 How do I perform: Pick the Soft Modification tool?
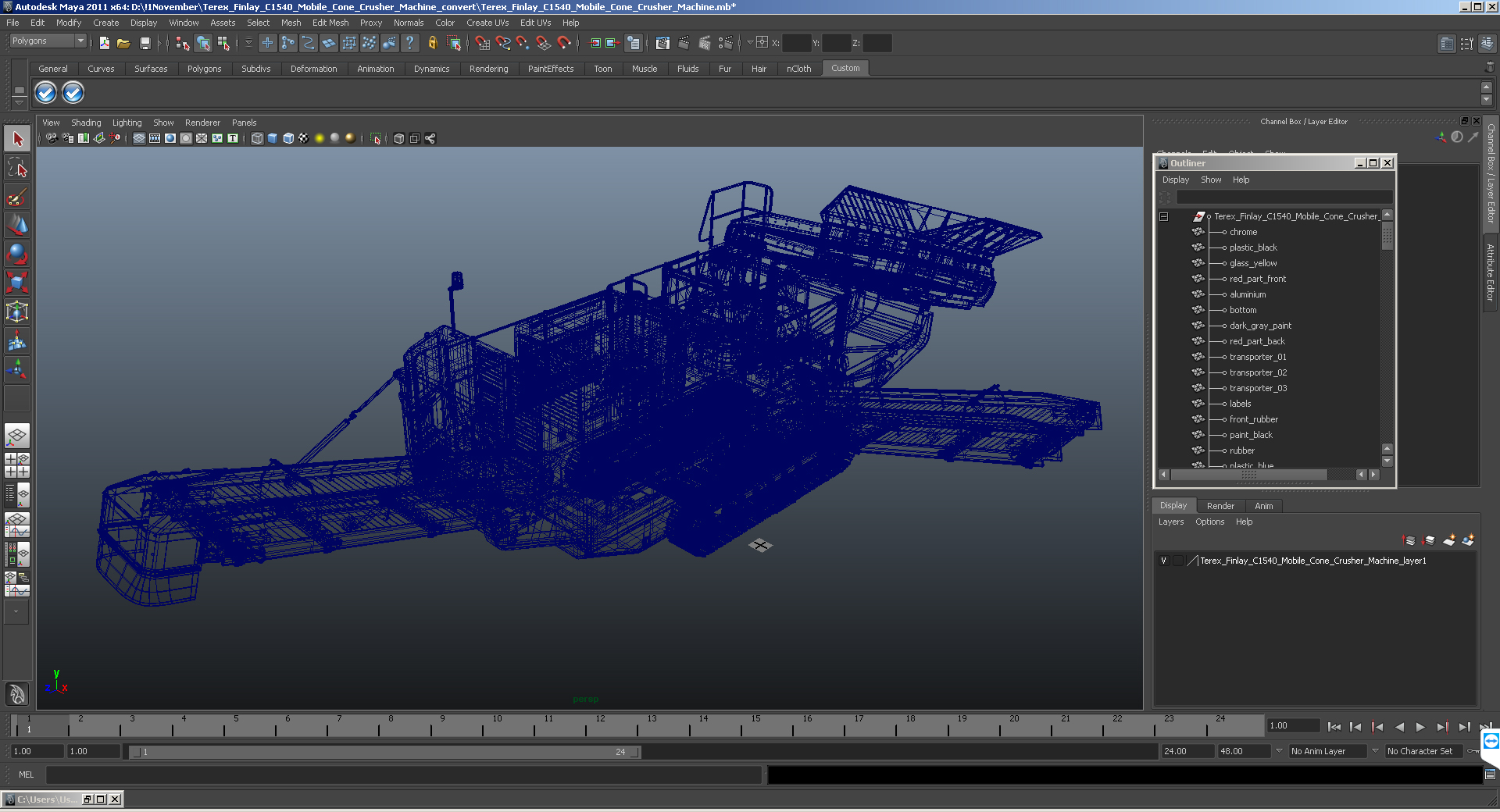17,340
